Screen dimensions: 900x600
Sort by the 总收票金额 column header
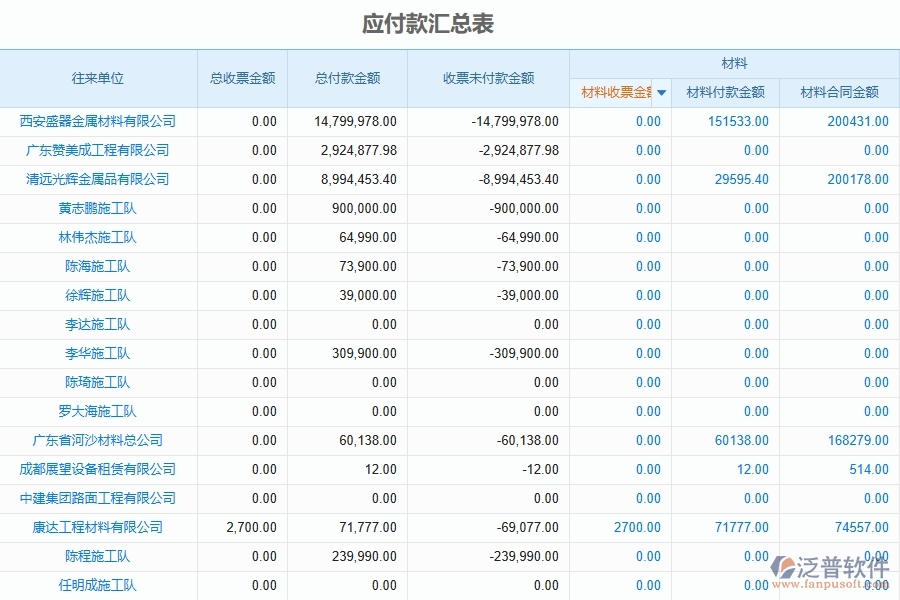coord(242,77)
